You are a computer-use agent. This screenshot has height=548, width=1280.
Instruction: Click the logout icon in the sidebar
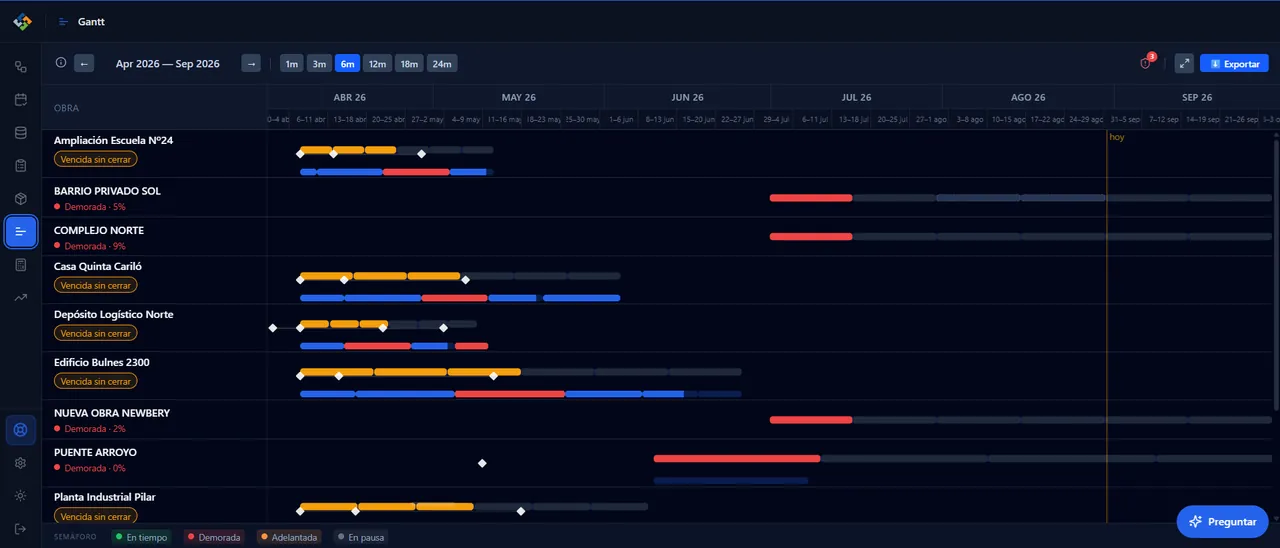click(x=21, y=528)
